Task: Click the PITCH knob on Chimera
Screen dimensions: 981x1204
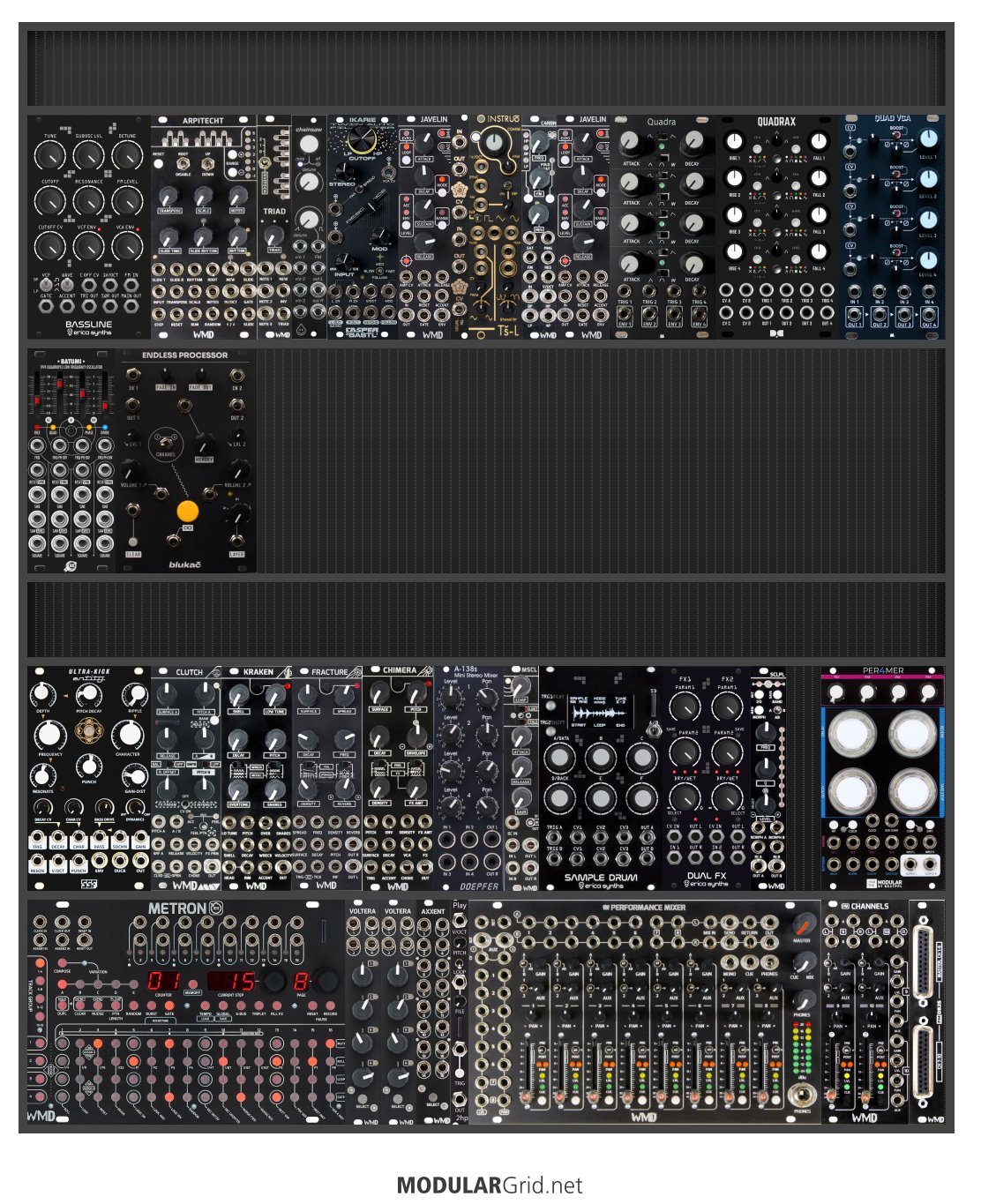Action: click(x=416, y=693)
